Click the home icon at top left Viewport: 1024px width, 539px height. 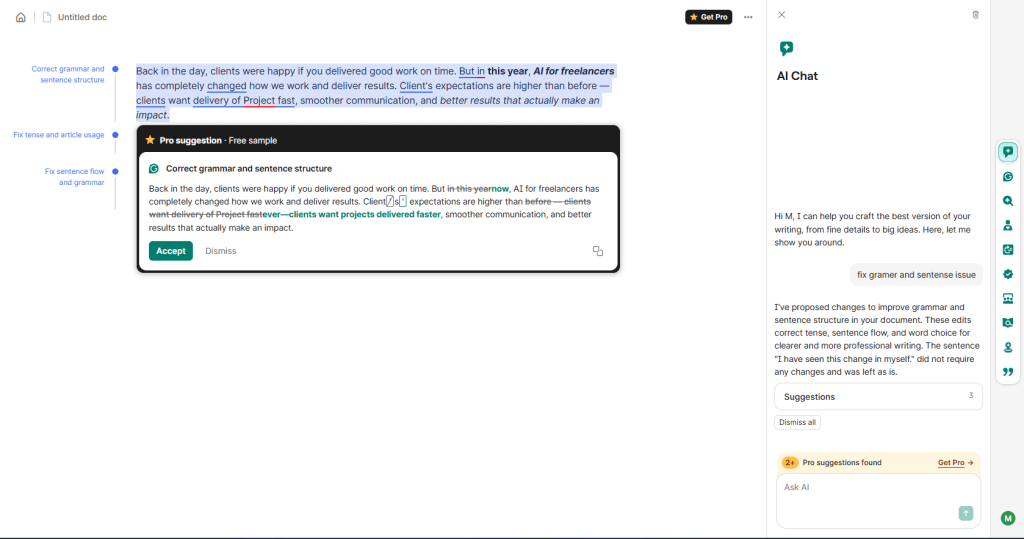pos(21,17)
